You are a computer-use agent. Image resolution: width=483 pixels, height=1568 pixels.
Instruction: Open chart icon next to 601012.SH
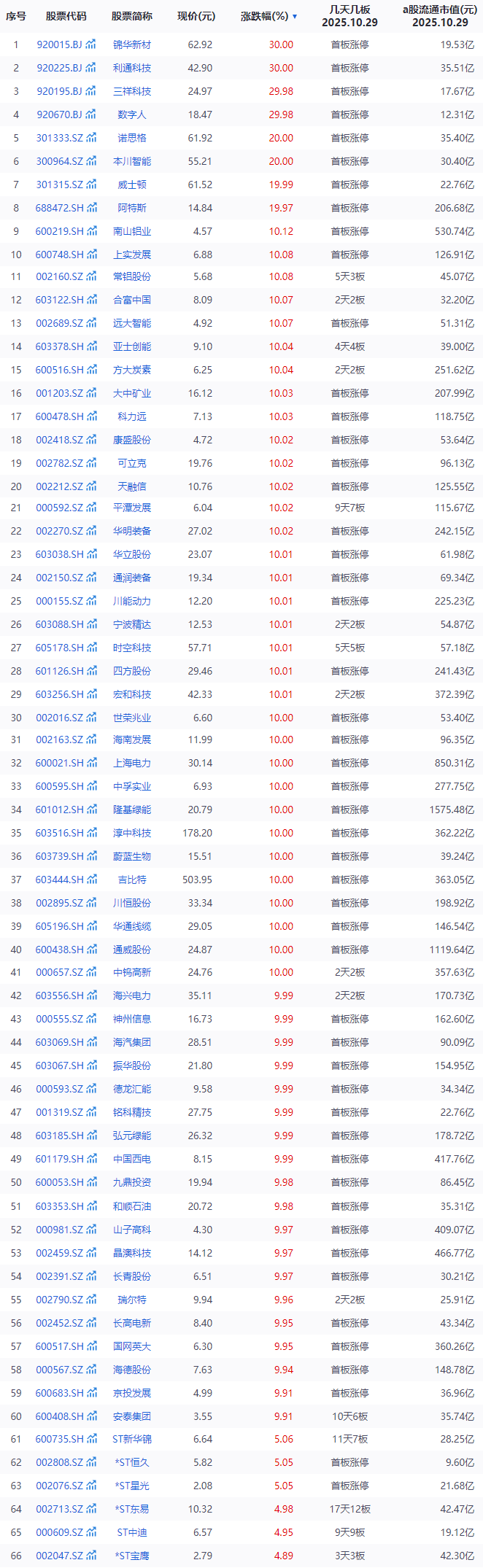tap(92, 810)
